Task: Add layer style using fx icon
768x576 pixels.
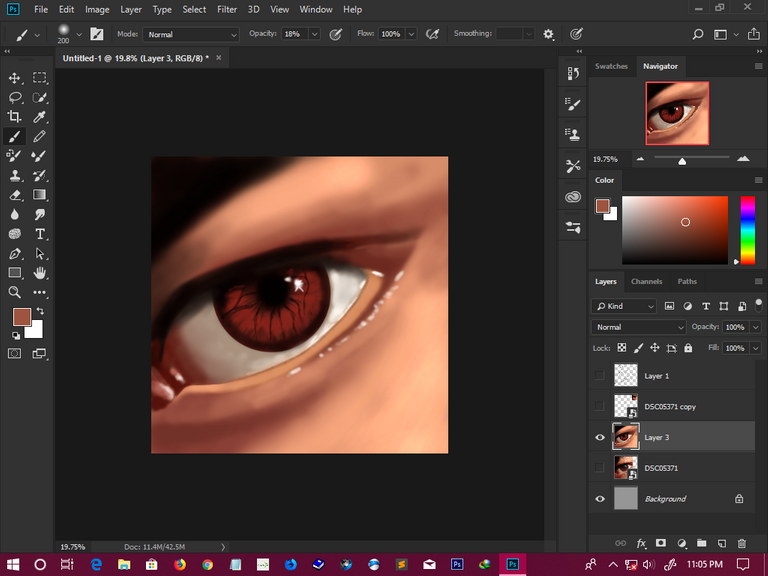Action: [640, 543]
